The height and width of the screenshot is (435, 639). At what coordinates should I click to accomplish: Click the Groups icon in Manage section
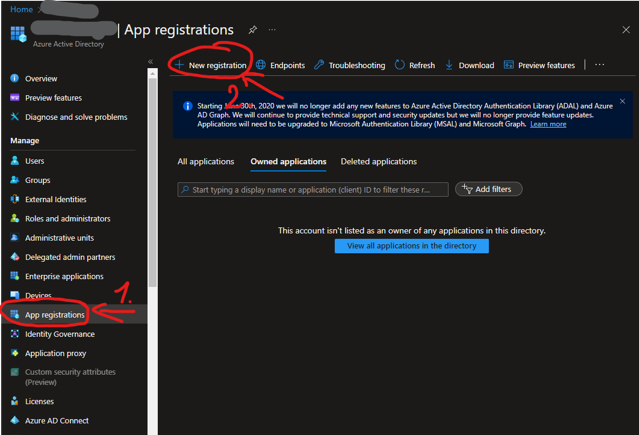15,180
